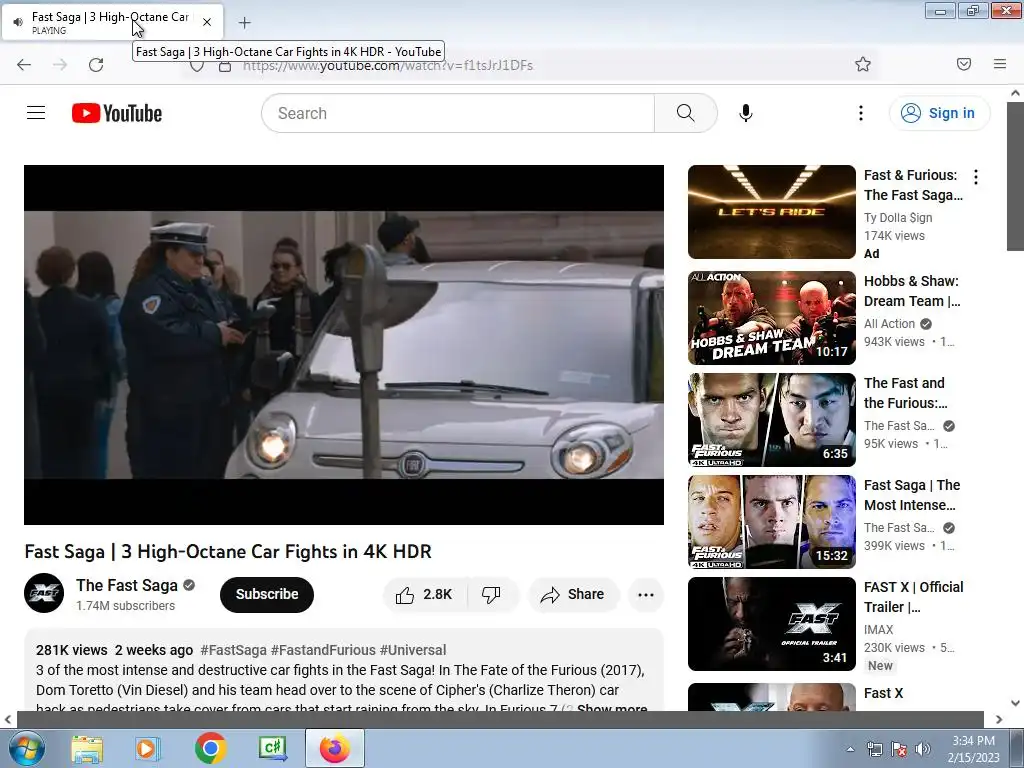Go to the YouTube home logo
Viewport: 1024px width, 768px height.
pyautogui.click(x=117, y=113)
